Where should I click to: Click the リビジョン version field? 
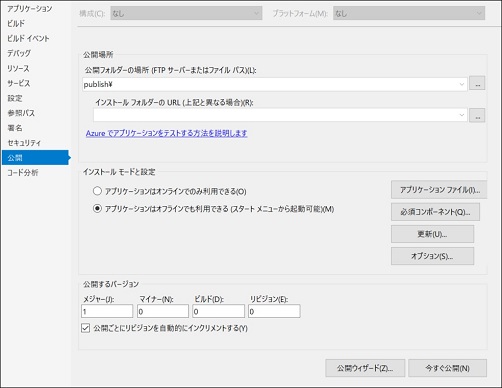274,311
